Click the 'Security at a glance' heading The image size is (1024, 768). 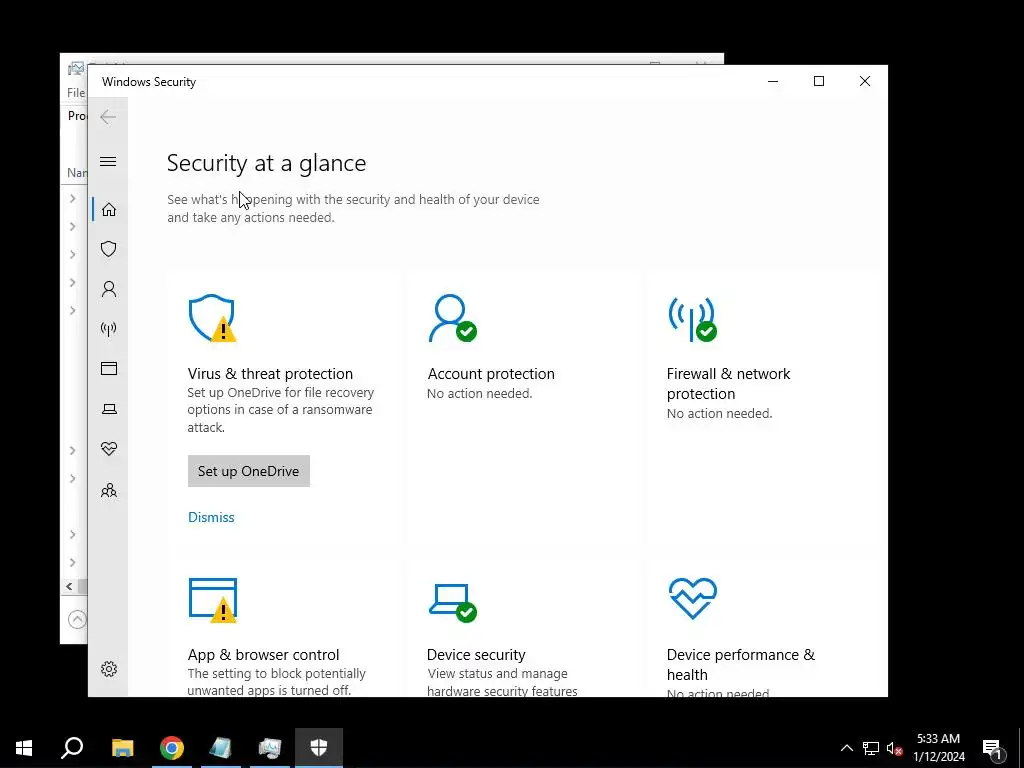click(266, 163)
